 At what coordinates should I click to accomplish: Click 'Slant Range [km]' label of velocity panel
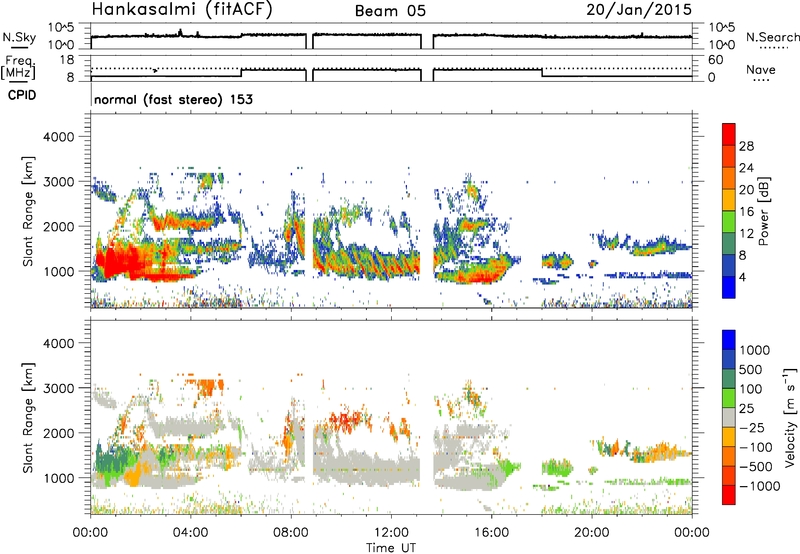point(28,417)
